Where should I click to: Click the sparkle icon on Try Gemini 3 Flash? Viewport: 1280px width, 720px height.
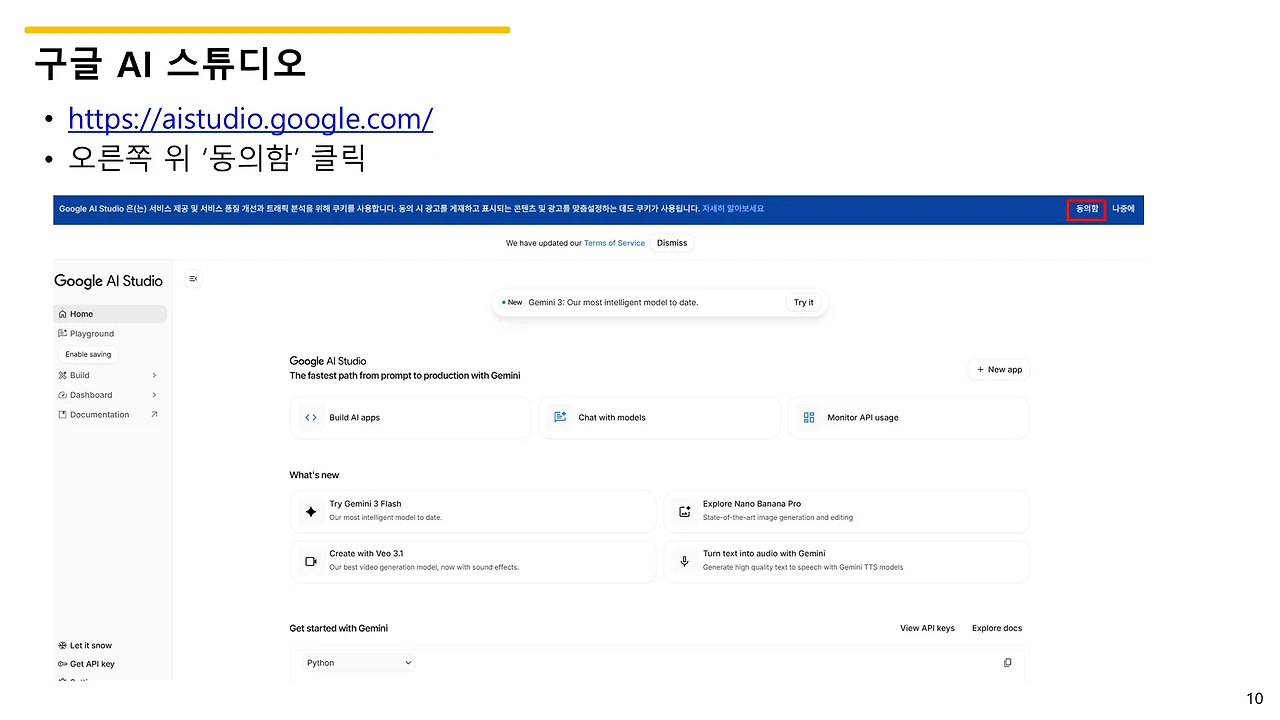coord(311,511)
